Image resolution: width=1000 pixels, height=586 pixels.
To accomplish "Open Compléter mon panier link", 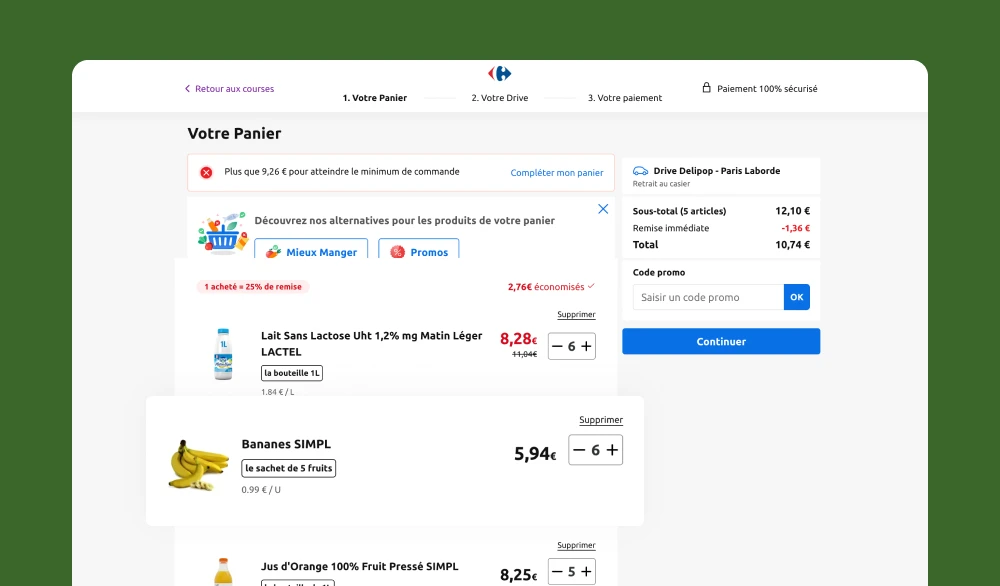I will point(557,173).
